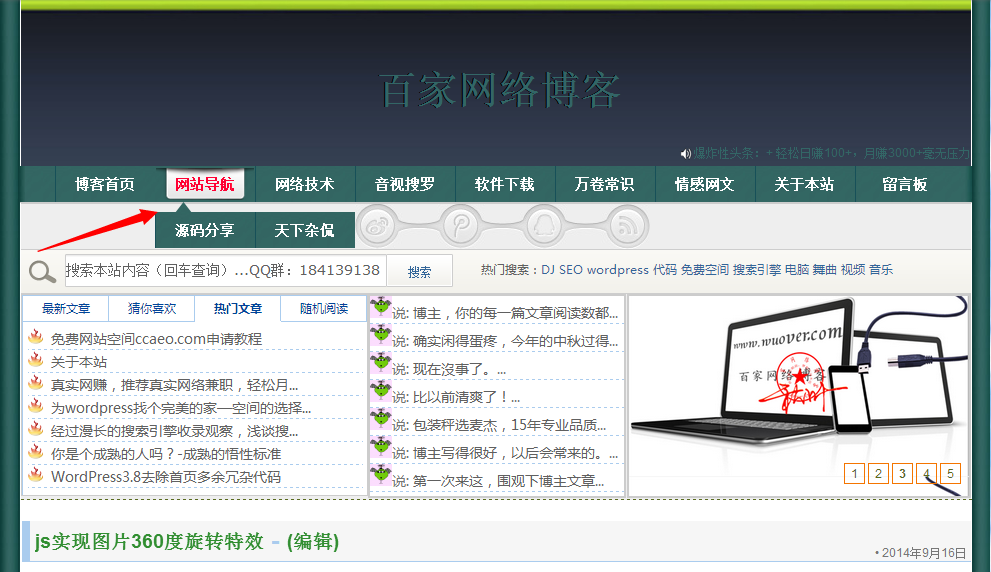This screenshot has width=991, height=572.
Task: Click hot search keyword 音乐
Action: [x=881, y=270]
